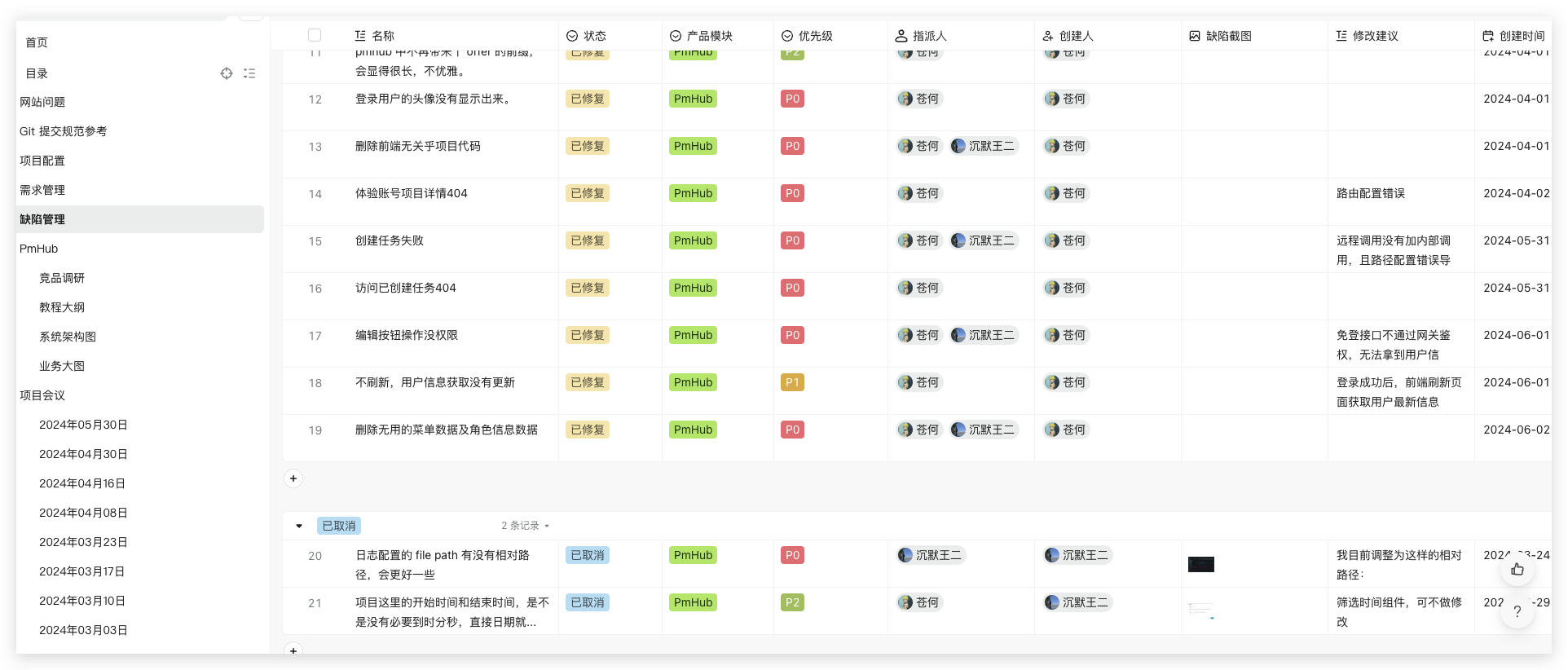Open meeting note 2024年04月16日
1568x670 pixels.
pyautogui.click(x=82, y=483)
